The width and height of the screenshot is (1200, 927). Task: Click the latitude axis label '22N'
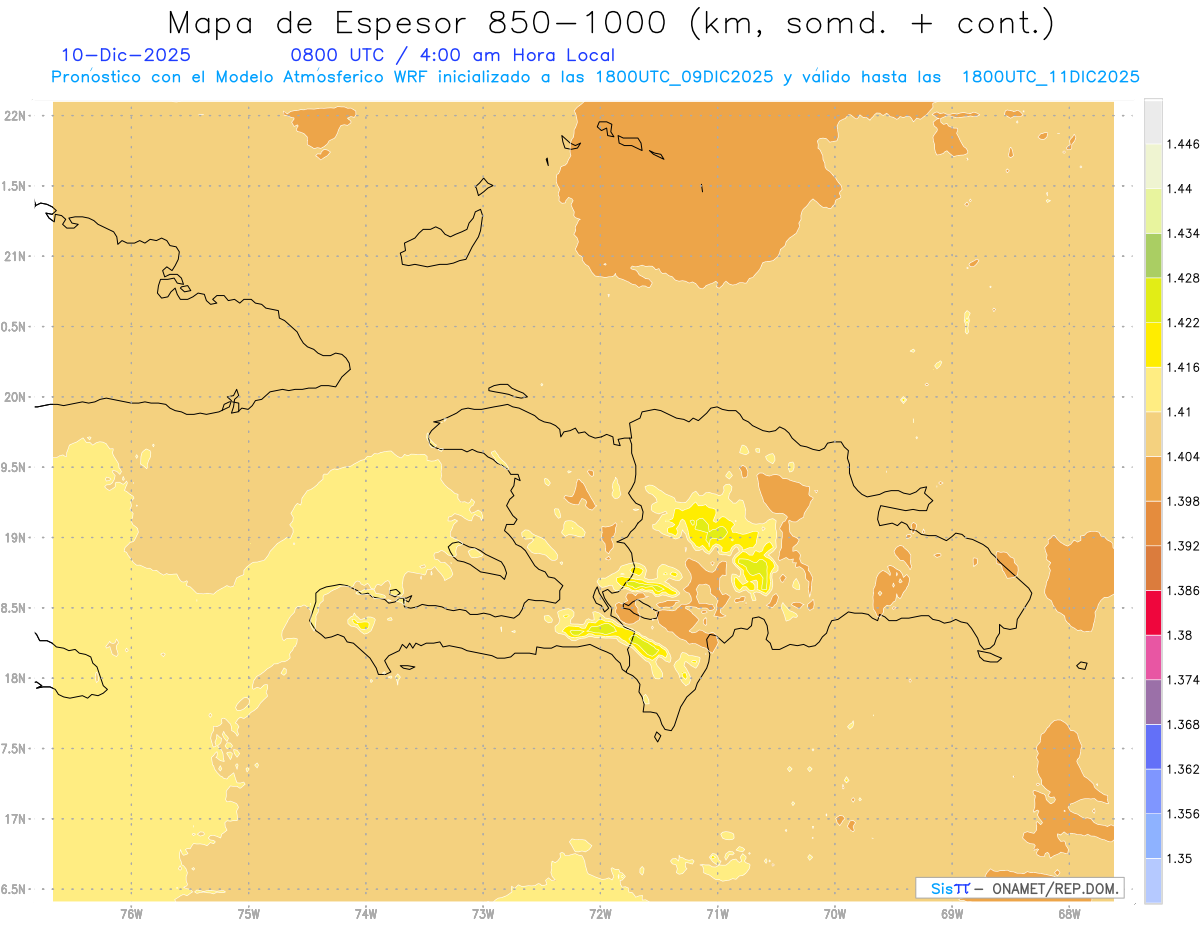(16, 116)
